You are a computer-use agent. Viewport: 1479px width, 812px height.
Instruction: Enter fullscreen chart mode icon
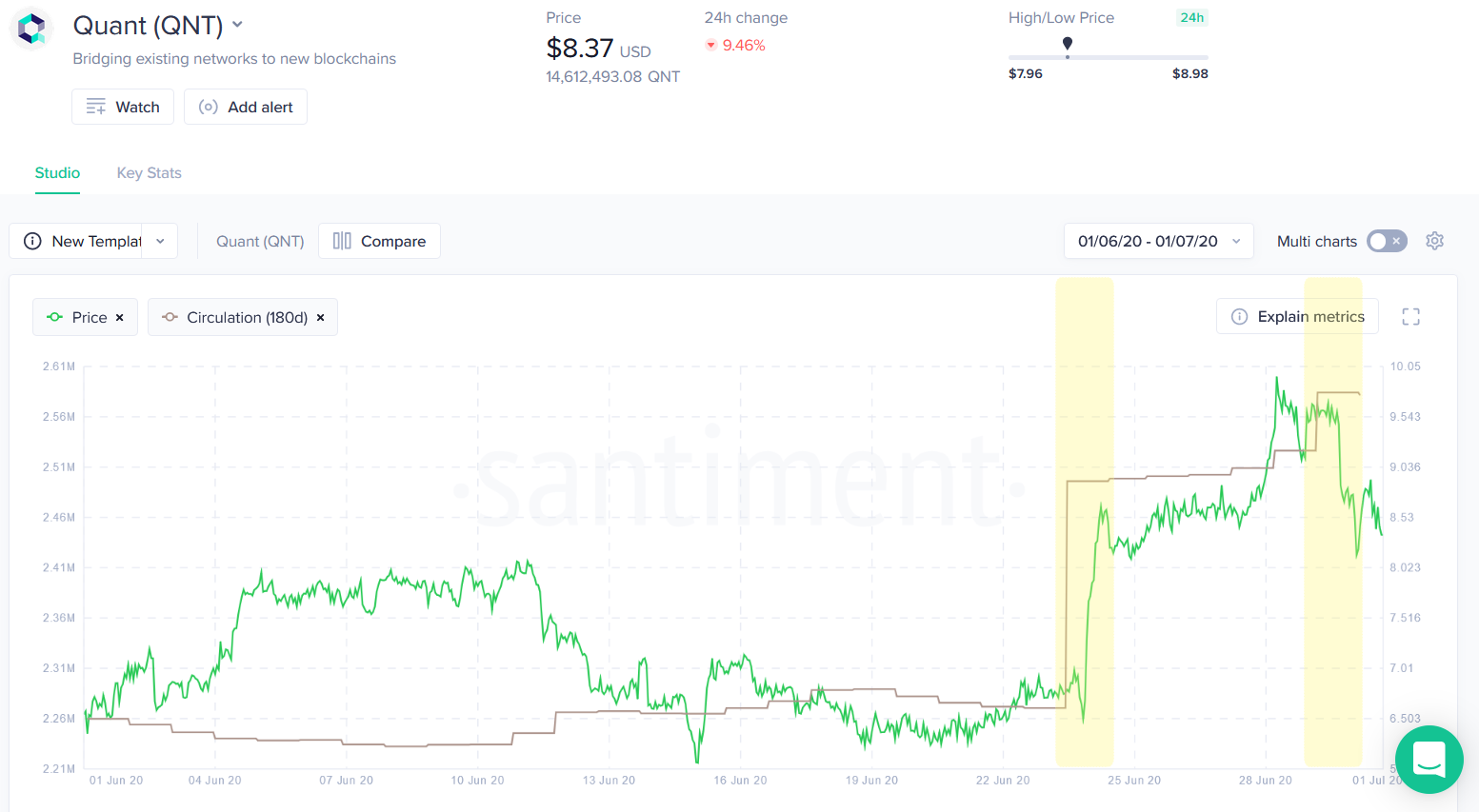[x=1410, y=317]
